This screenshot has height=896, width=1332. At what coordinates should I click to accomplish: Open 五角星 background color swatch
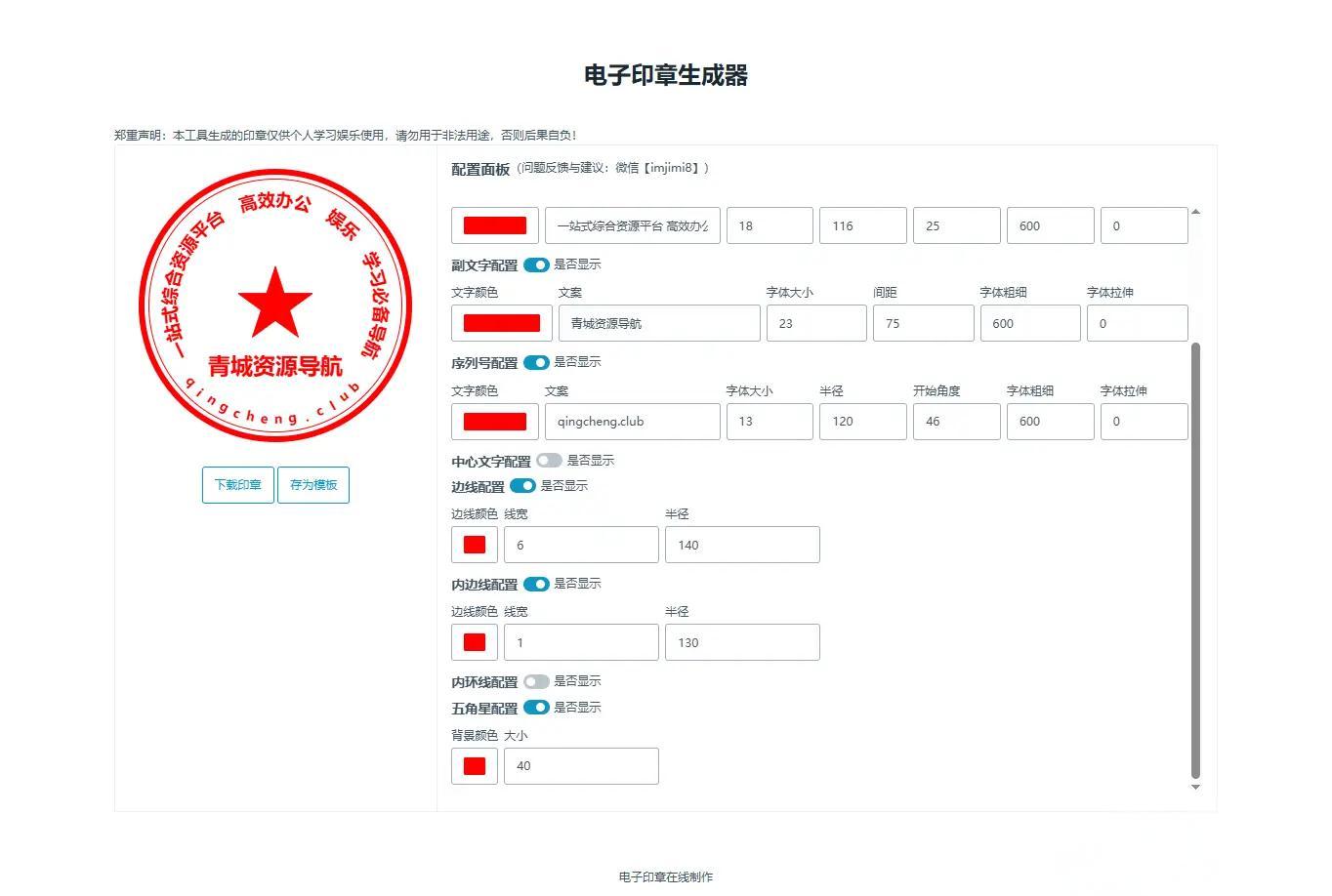click(x=475, y=766)
